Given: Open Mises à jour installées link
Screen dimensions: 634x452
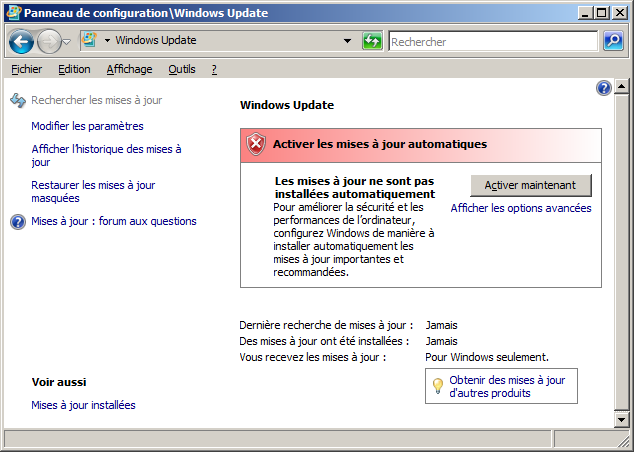Looking at the screenshot, I should click(x=83, y=405).
